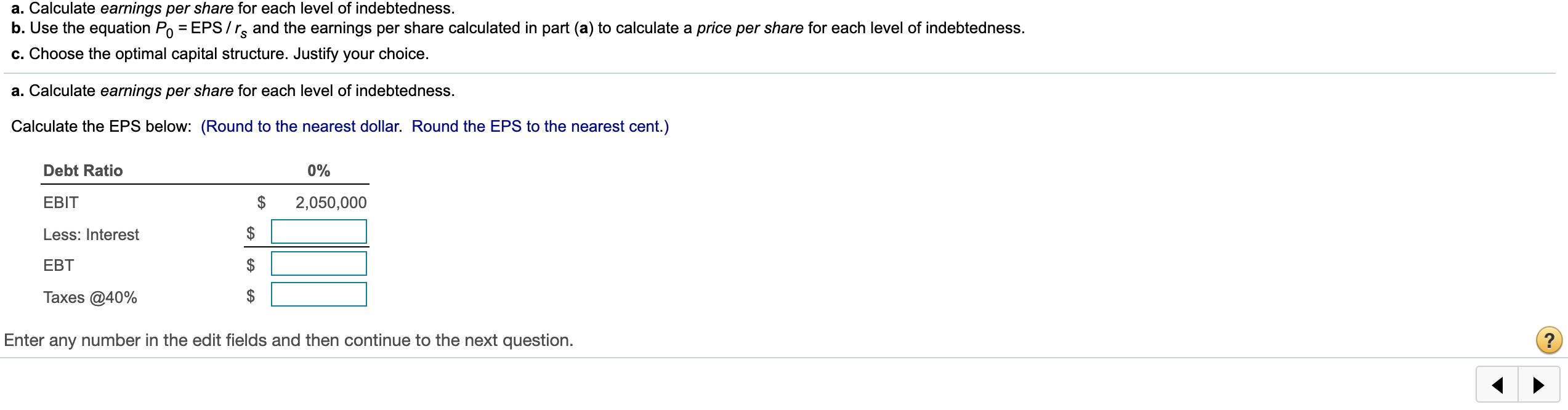Advance with the next question arrow
This screenshot has width=1568, height=410.
(1538, 385)
